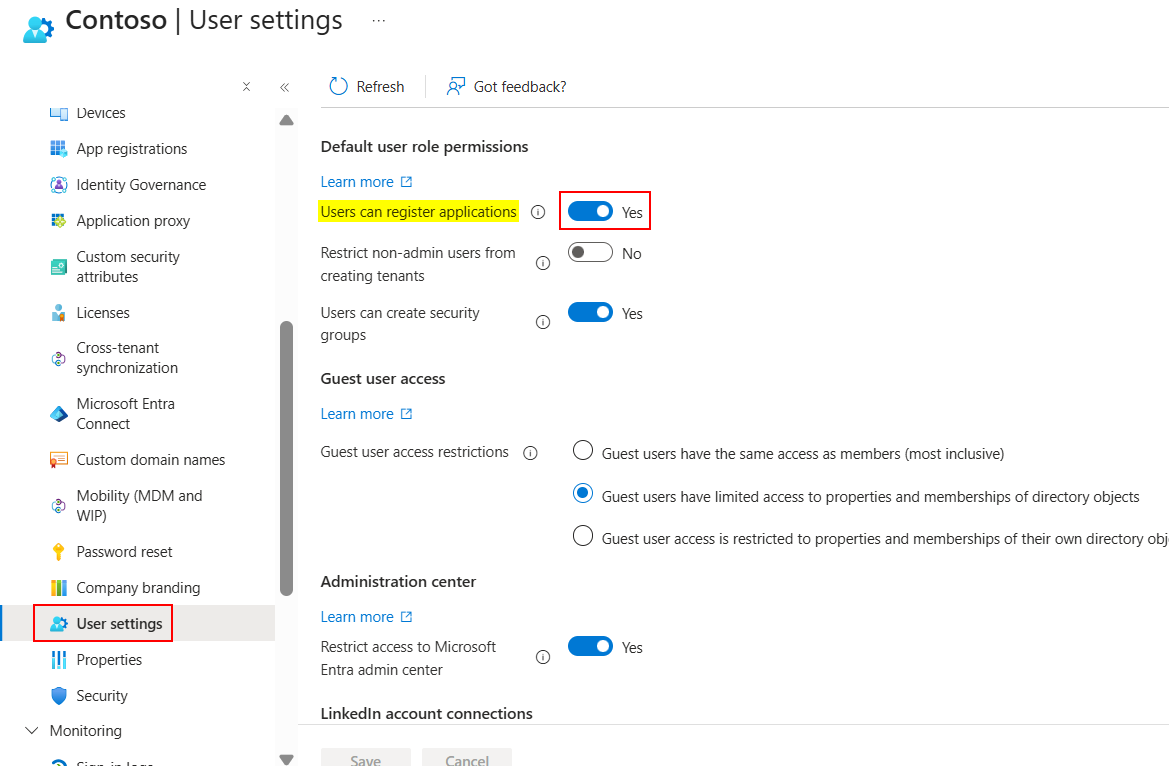Image resolution: width=1169 pixels, height=766 pixels.
Task: Select Guest user access is restricted option
Action: (x=582, y=536)
